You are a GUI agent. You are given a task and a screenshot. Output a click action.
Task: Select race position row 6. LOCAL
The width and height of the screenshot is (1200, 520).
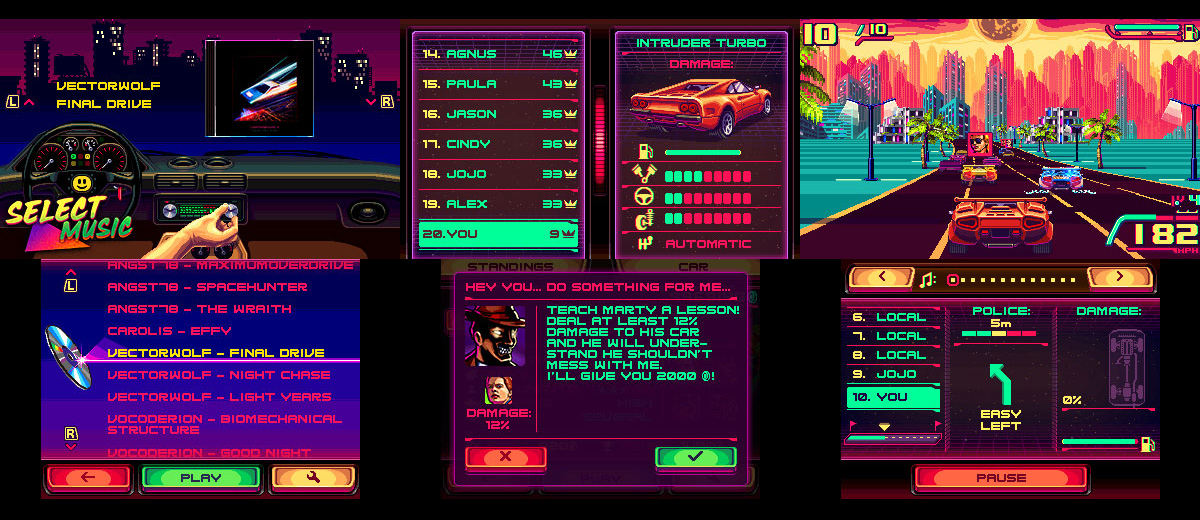click(x=893, y=317)
